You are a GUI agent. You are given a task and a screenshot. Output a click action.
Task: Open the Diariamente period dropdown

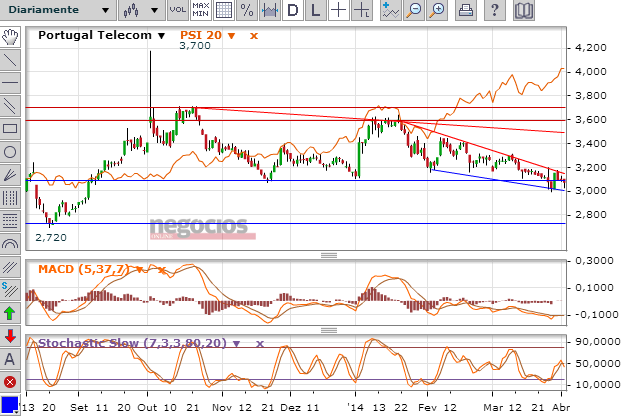58,10
